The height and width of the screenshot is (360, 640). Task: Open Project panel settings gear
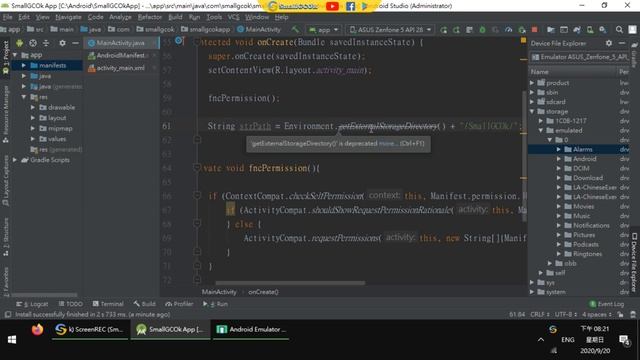click(62, 43)
